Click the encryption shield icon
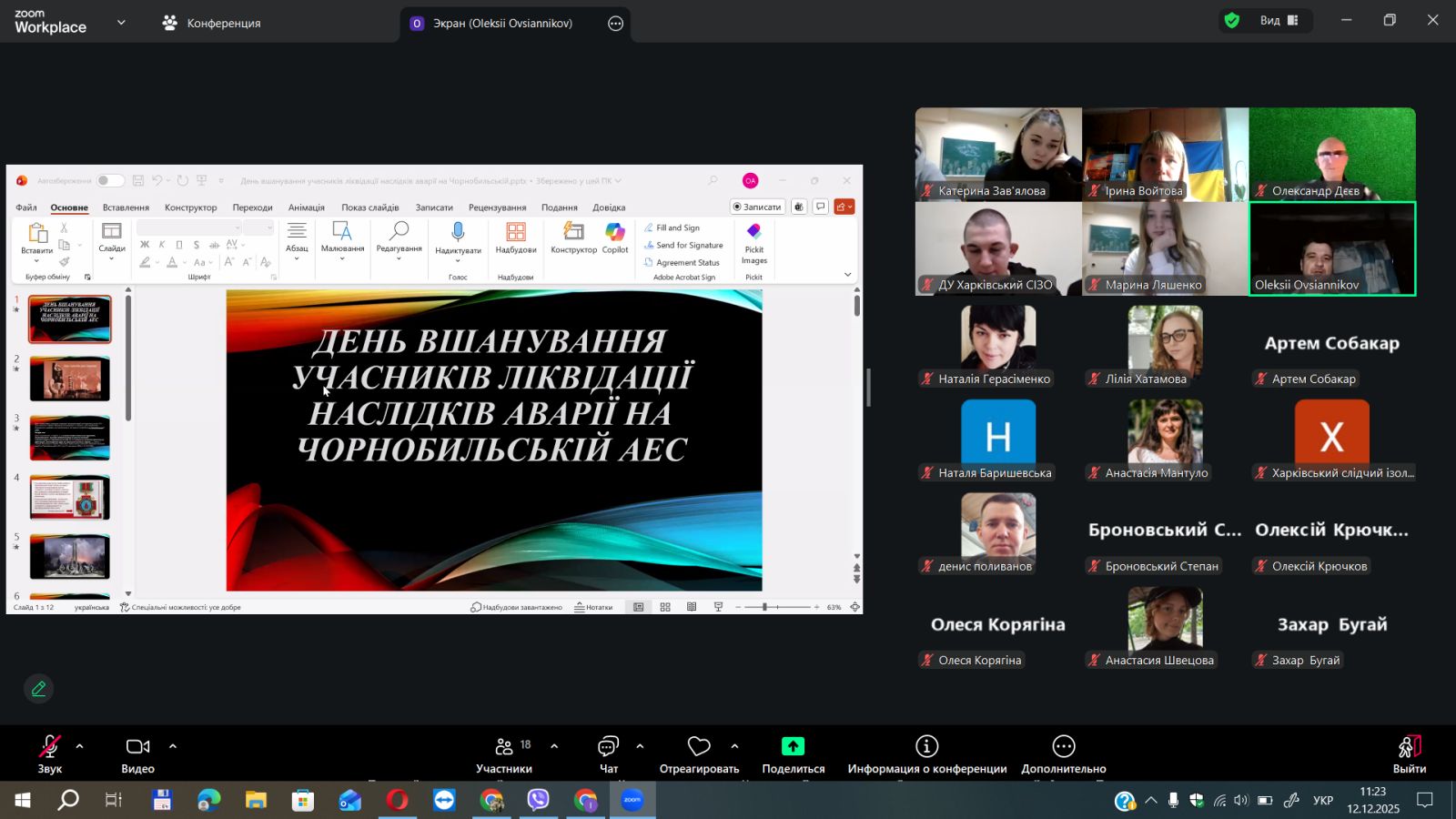Image resolution: width=1456 pixels, height=819 pixels. coord(1232,21)
